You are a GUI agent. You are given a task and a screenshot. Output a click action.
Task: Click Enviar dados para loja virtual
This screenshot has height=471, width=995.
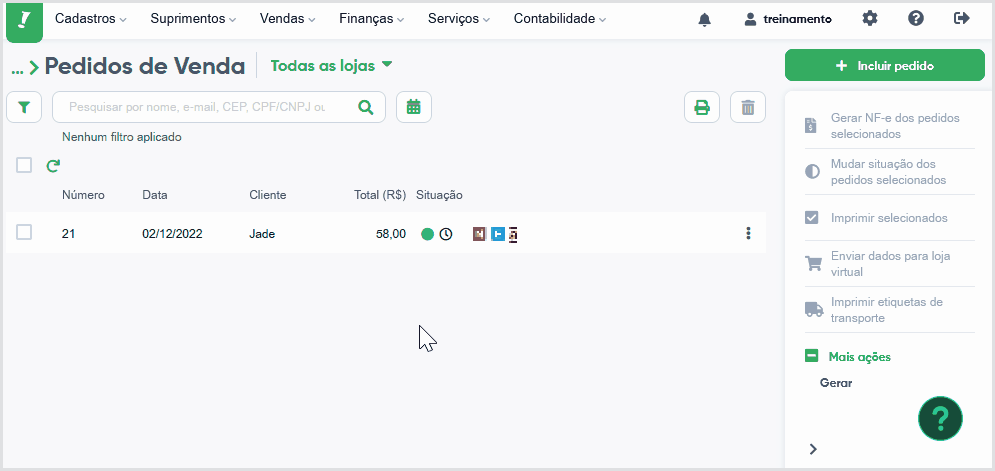(x=889, y=263)
